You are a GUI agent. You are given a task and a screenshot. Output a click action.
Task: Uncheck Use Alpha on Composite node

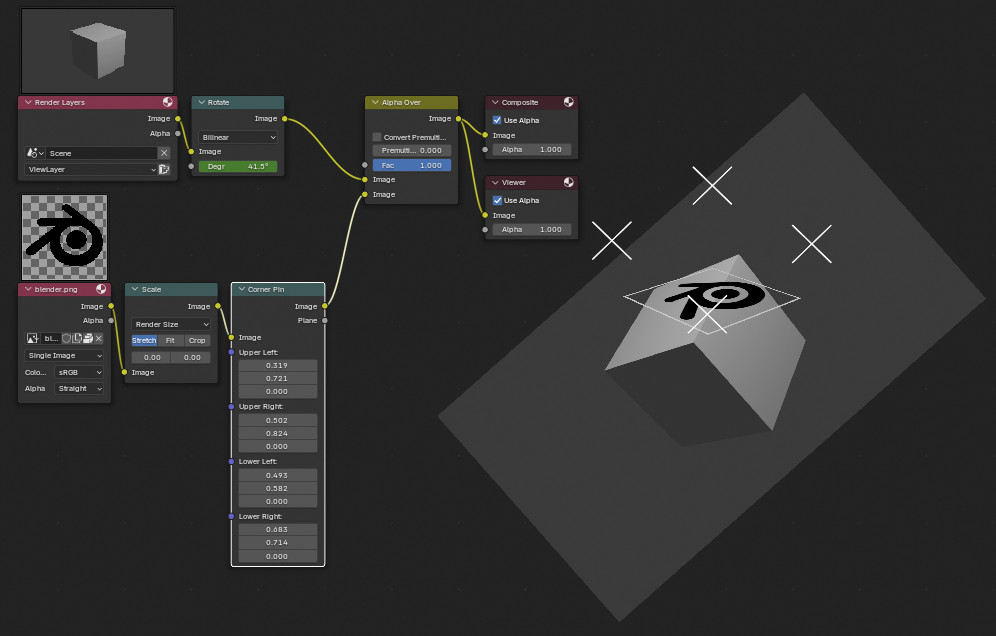[x=497, y=120]
